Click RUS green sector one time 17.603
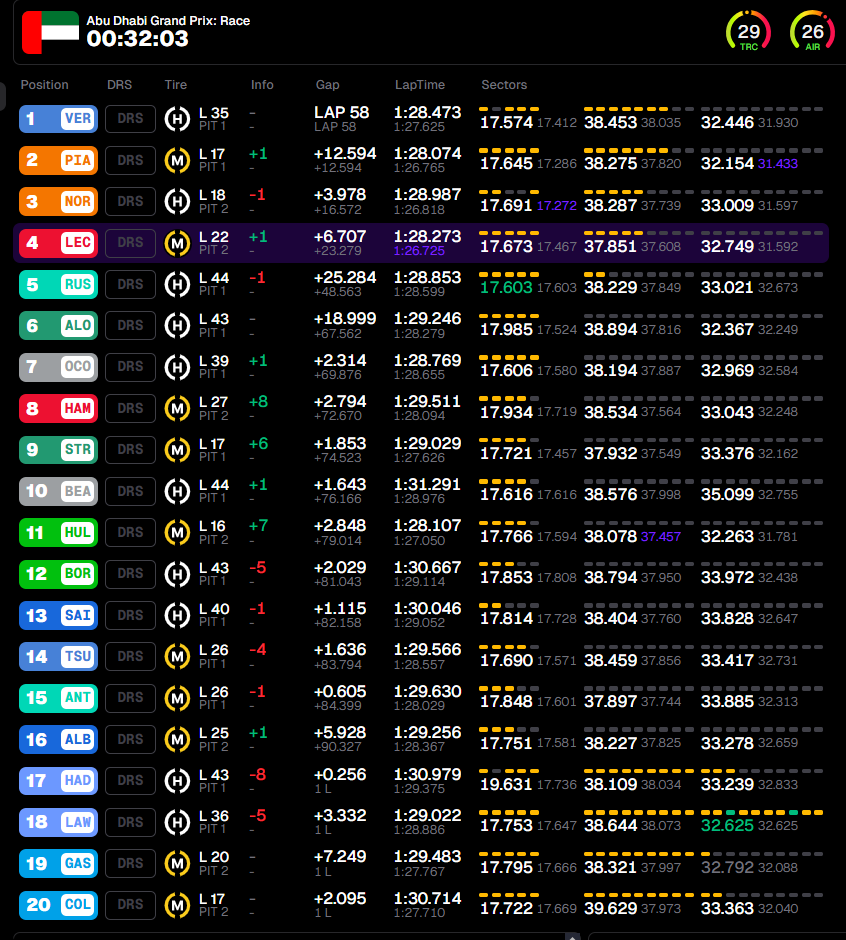Image resolution: width=846 pixels, height=940 pixels. [506, 288]
